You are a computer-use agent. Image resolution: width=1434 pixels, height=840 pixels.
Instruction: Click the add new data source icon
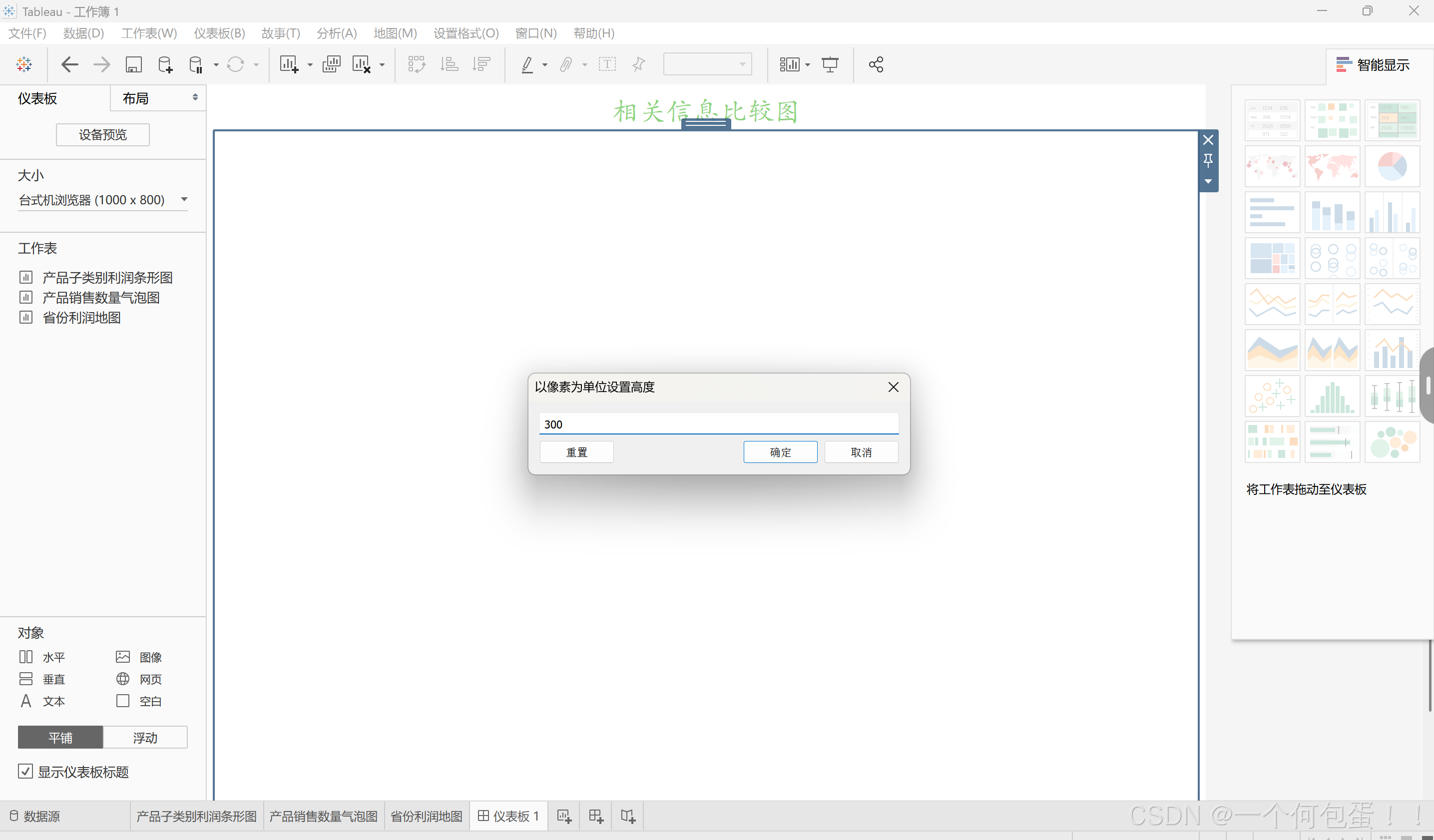pos(165,64)
